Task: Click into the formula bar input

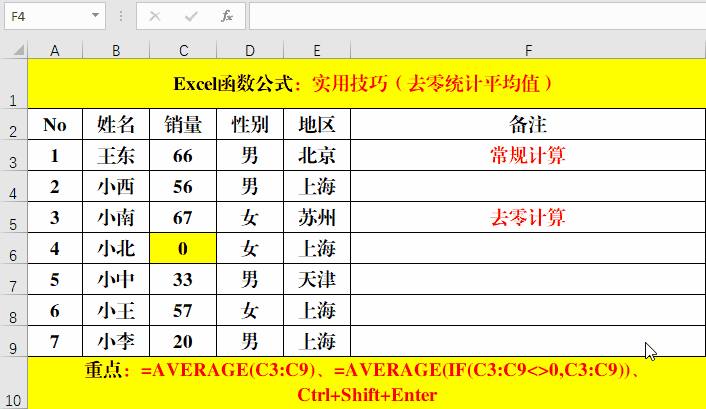Action: [477, 16]
